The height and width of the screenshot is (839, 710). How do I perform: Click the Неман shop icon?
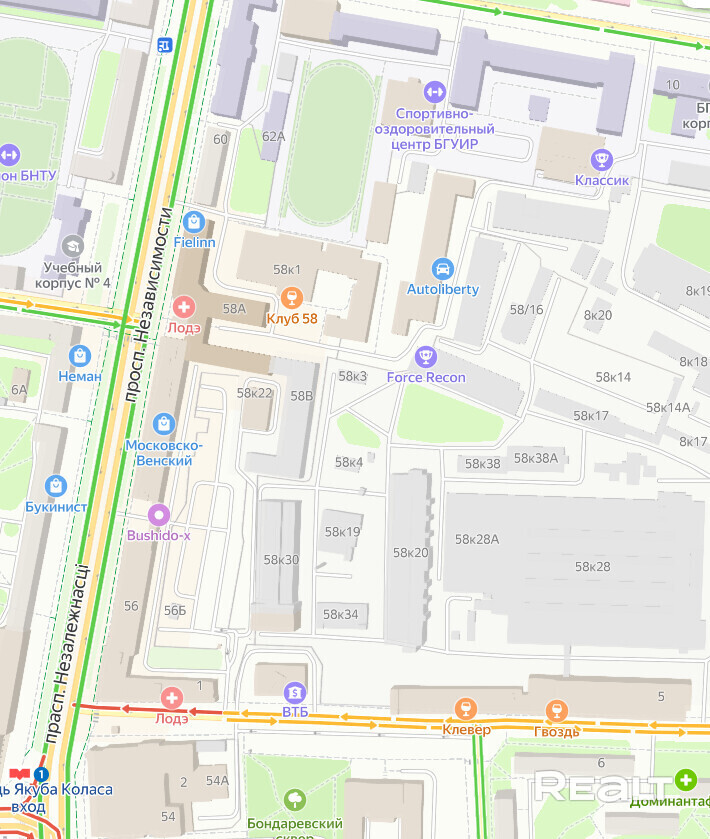point(80,356)
